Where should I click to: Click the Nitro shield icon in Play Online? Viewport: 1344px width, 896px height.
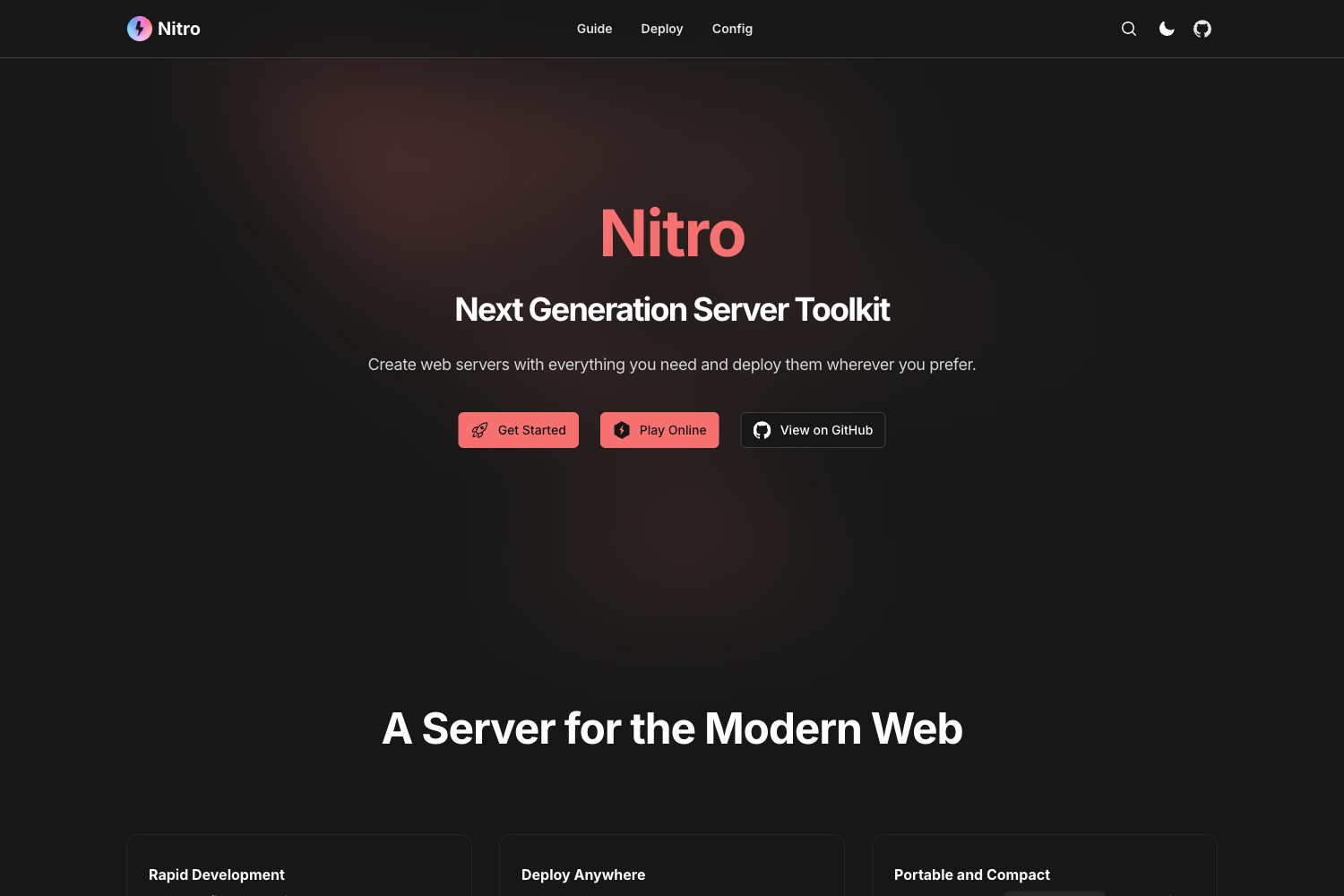tap(622, 430)
